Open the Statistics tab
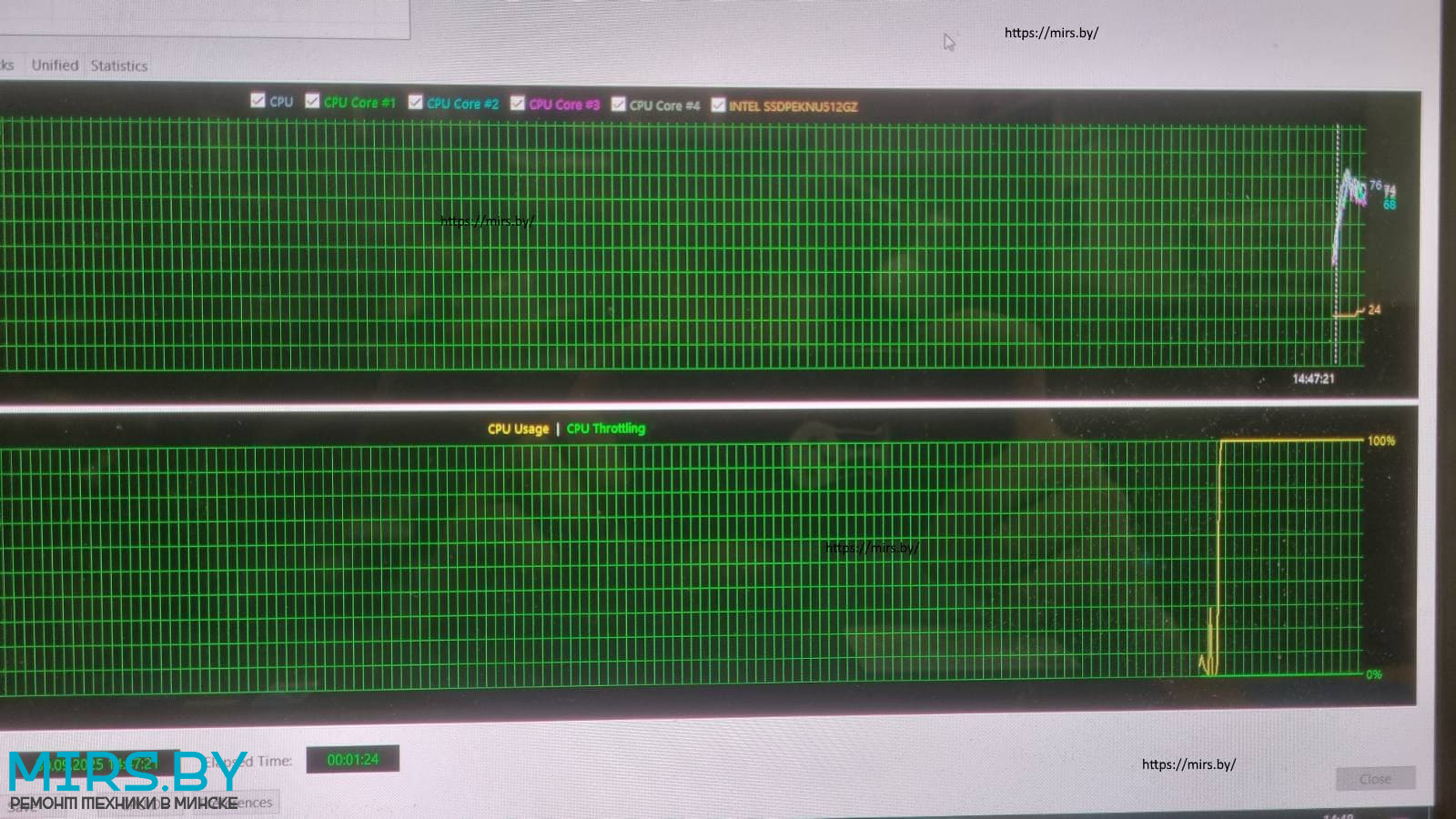 (118, 66)
